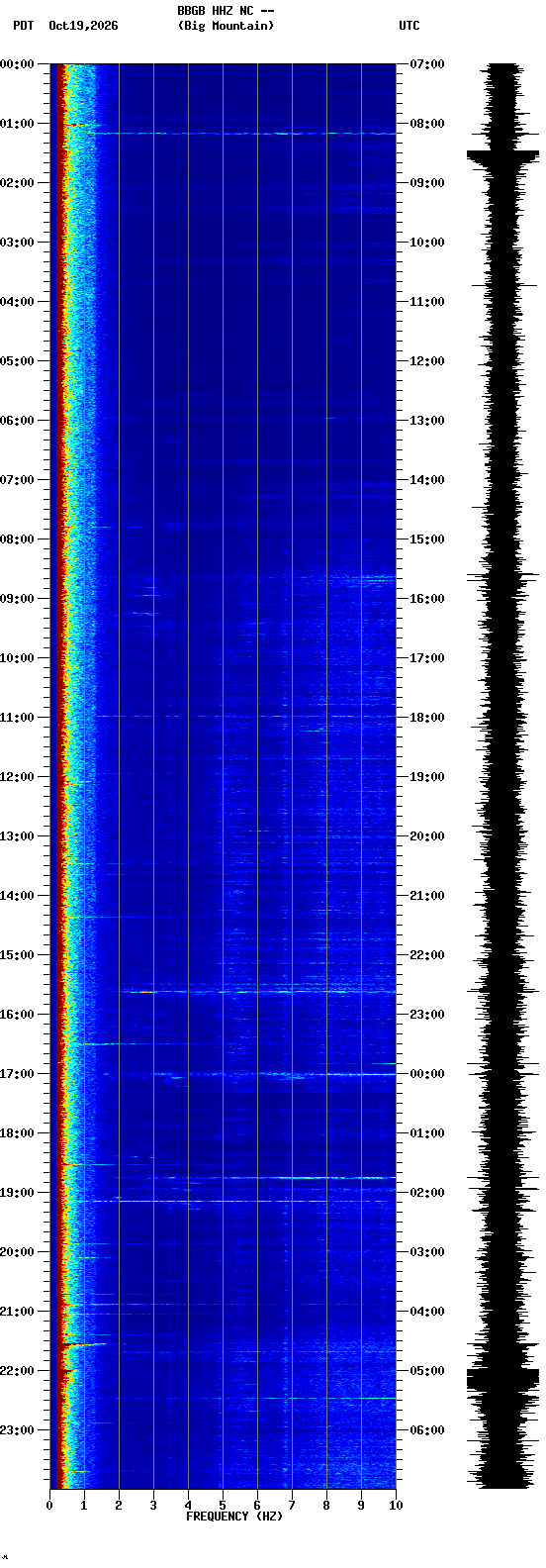Click '23:00' on the PDT time axis
Screen dimensions: 546x1568
pyautogui.click(x=17, y=1430)
